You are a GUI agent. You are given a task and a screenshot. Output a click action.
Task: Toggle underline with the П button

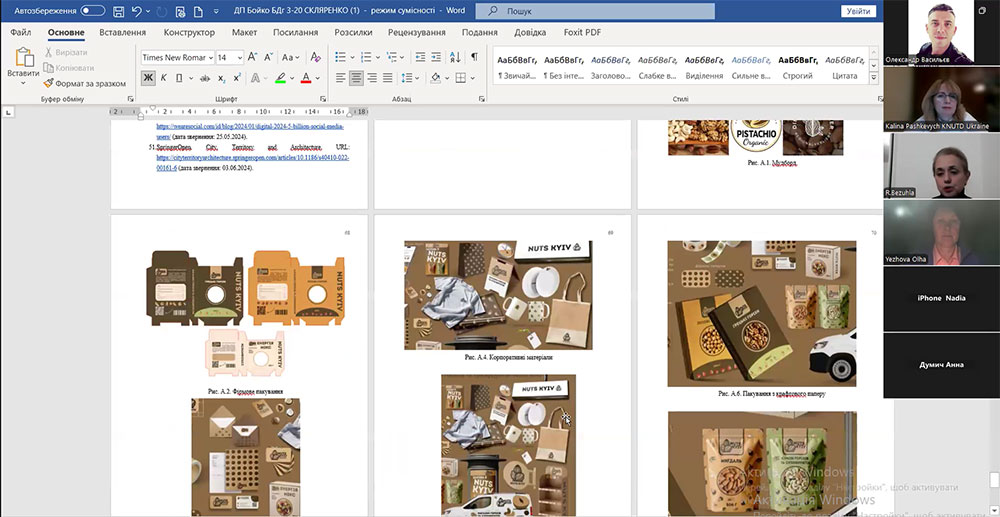[179, 78]
